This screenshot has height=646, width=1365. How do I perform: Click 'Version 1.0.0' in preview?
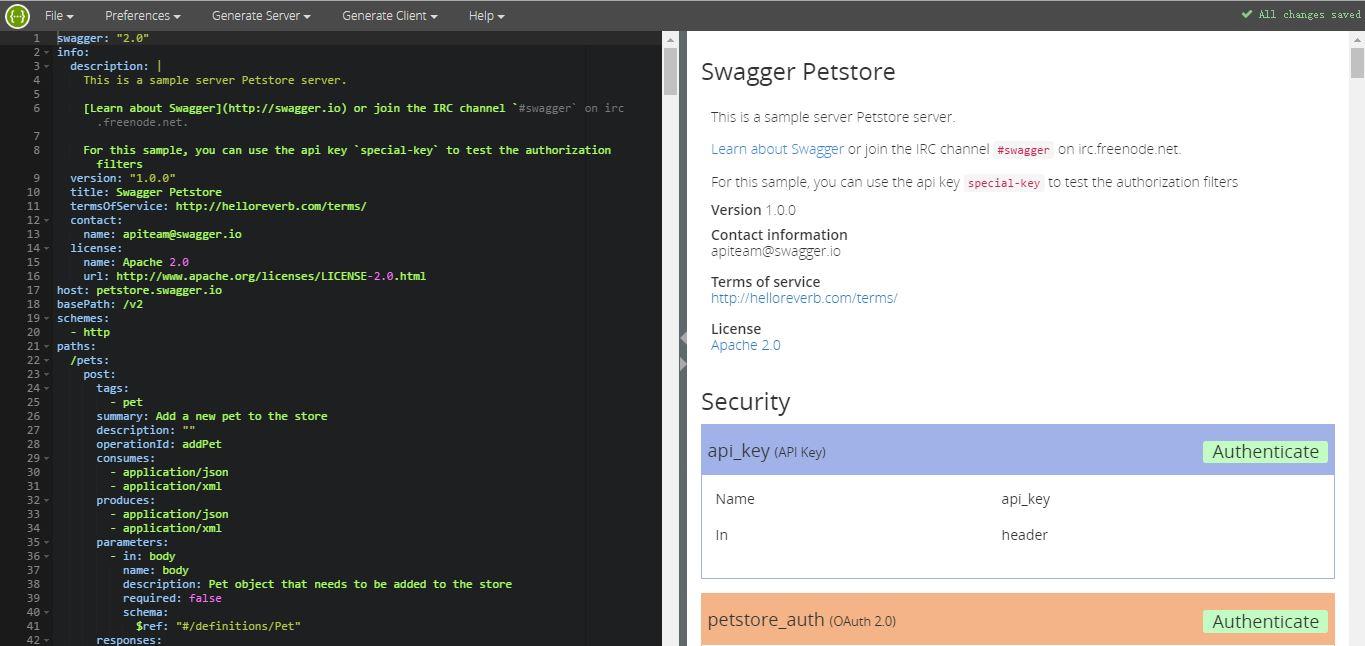click(x=753, y=210)
